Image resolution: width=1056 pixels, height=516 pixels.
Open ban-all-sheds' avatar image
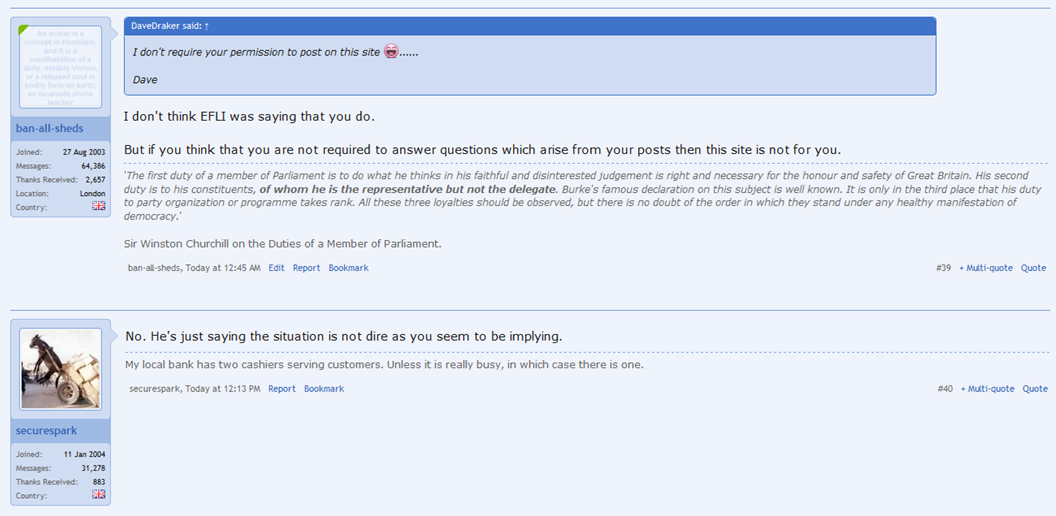point(61,67)
